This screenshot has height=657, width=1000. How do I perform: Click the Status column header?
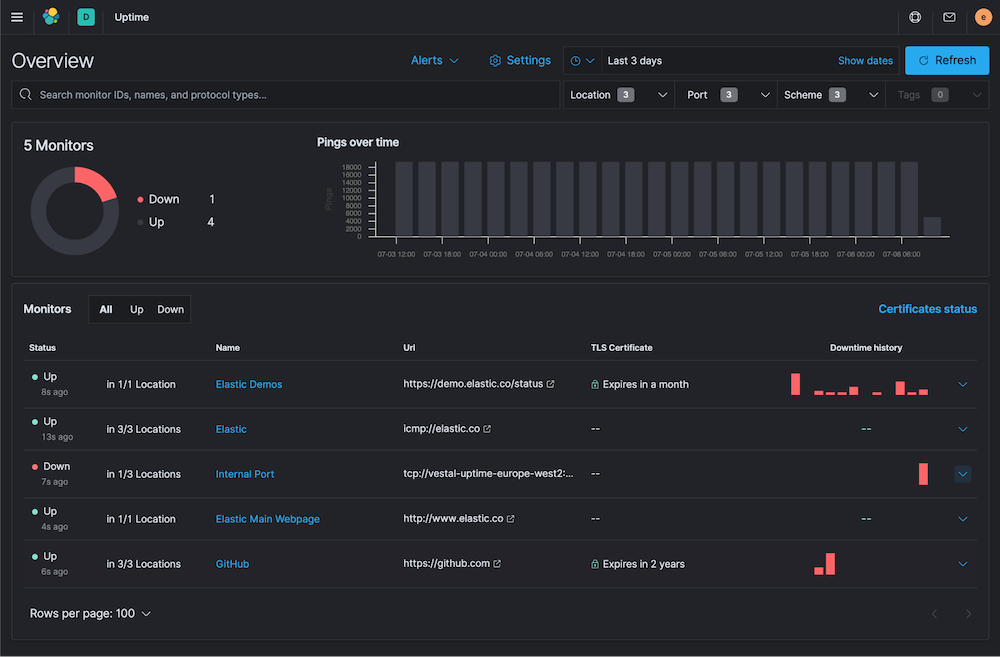42,348
